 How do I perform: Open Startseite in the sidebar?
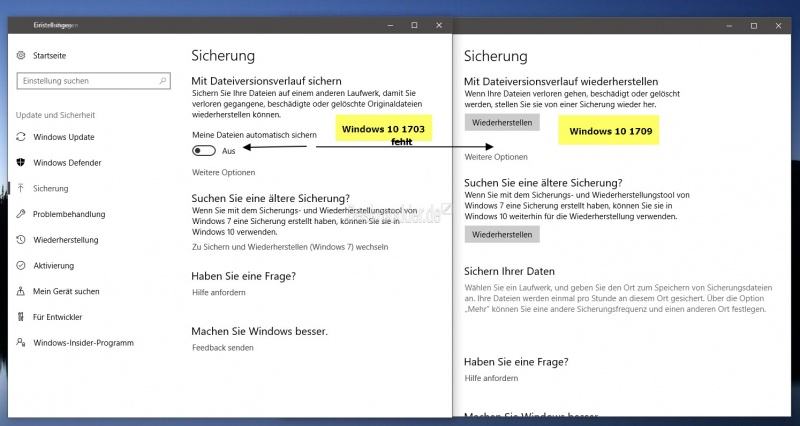(49, 56)
